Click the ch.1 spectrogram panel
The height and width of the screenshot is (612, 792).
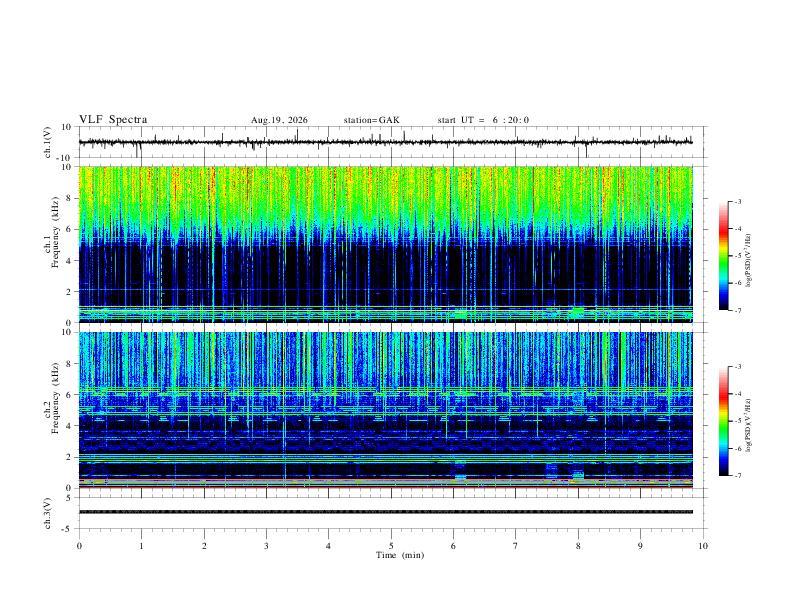pyautogui.click(x=385, y=244)
